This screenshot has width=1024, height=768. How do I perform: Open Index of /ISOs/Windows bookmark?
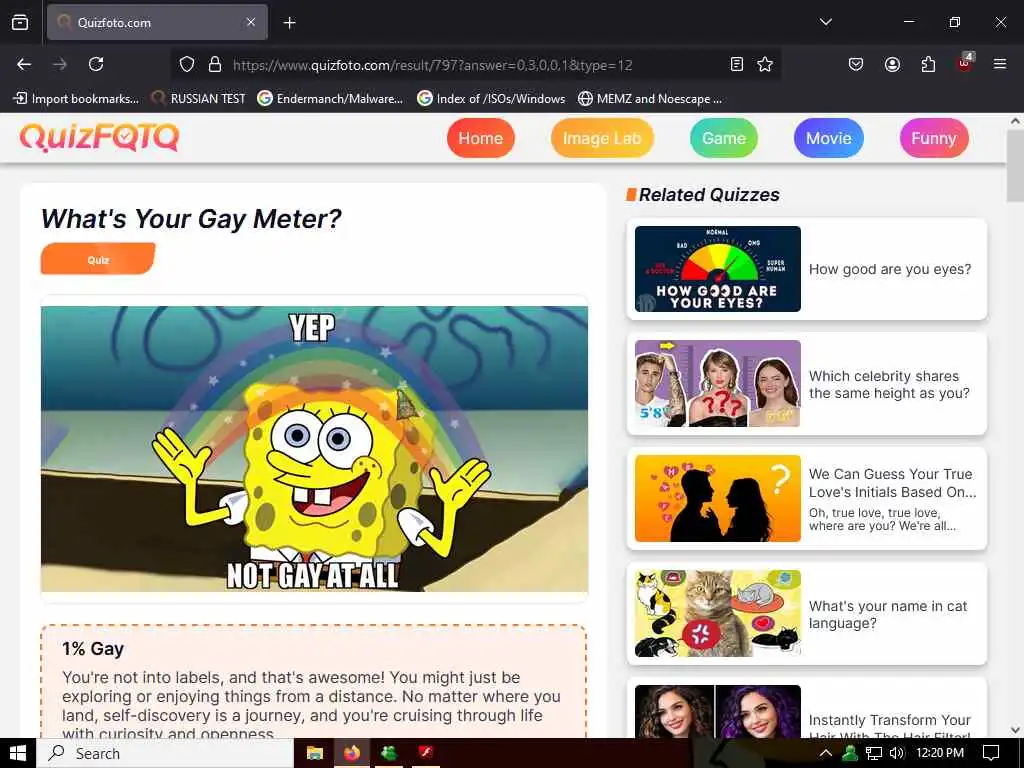(491, 99)
